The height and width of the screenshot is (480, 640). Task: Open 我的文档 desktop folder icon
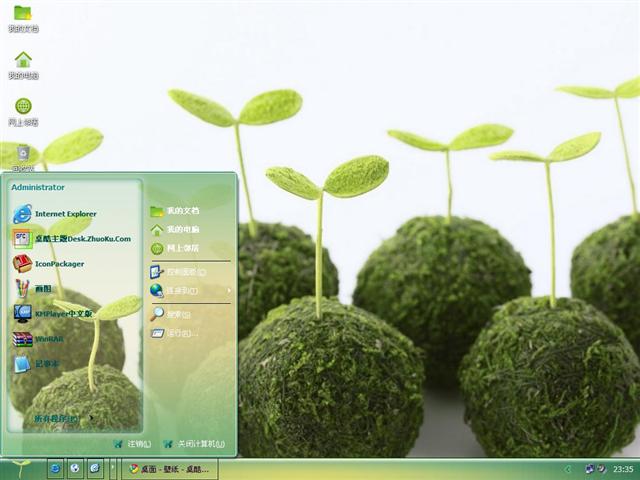click(x=23, y=19)
